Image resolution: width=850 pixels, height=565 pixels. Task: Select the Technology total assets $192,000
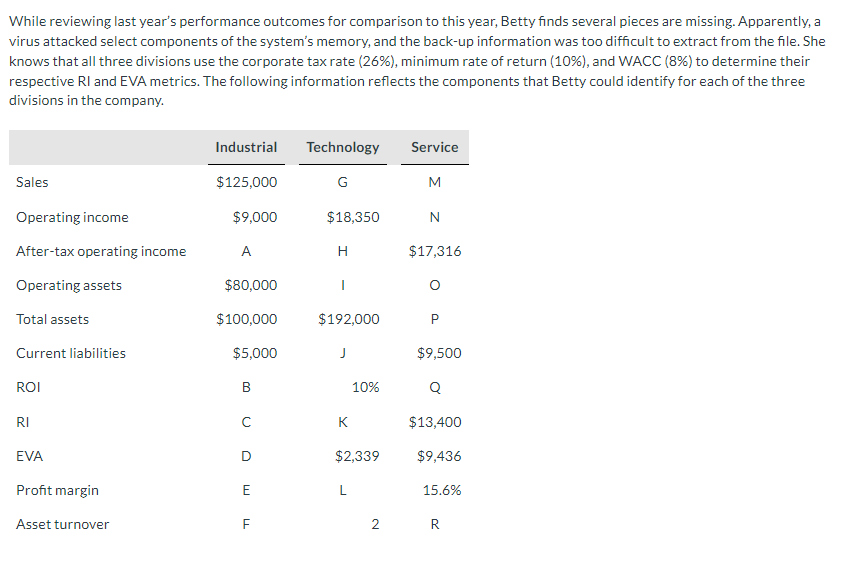[349, 319]
